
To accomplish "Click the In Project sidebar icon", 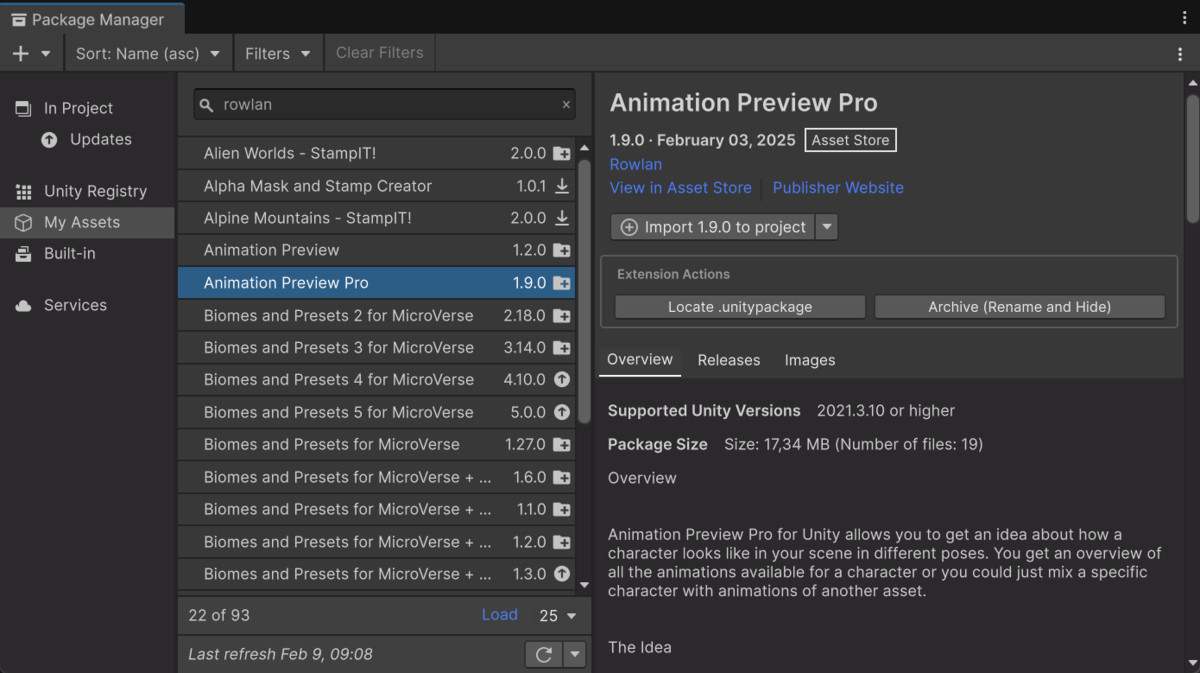I will [22, 107].
